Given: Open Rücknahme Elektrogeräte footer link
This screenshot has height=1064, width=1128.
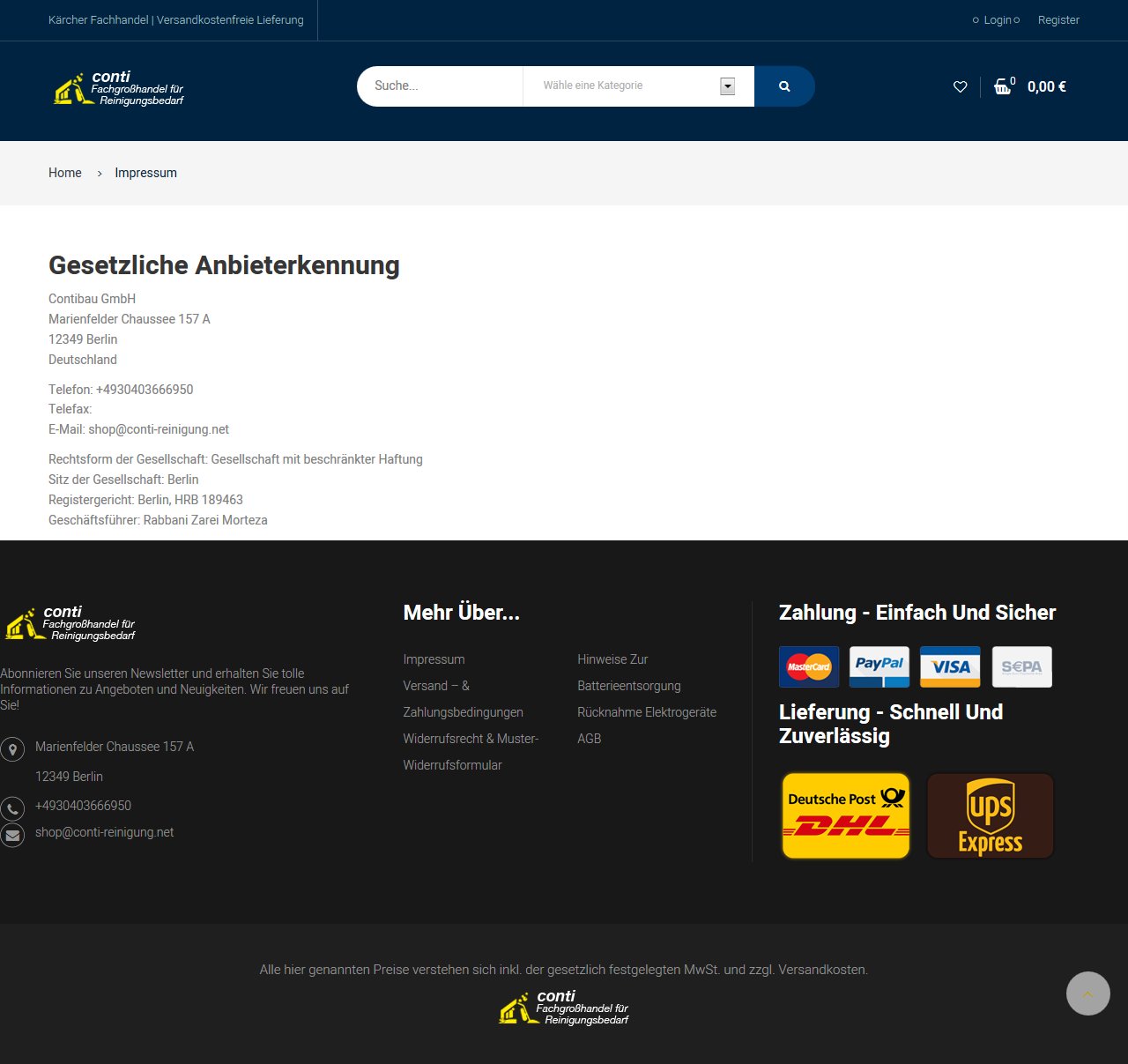Looking at the screenshot, I should coord(647,712).
